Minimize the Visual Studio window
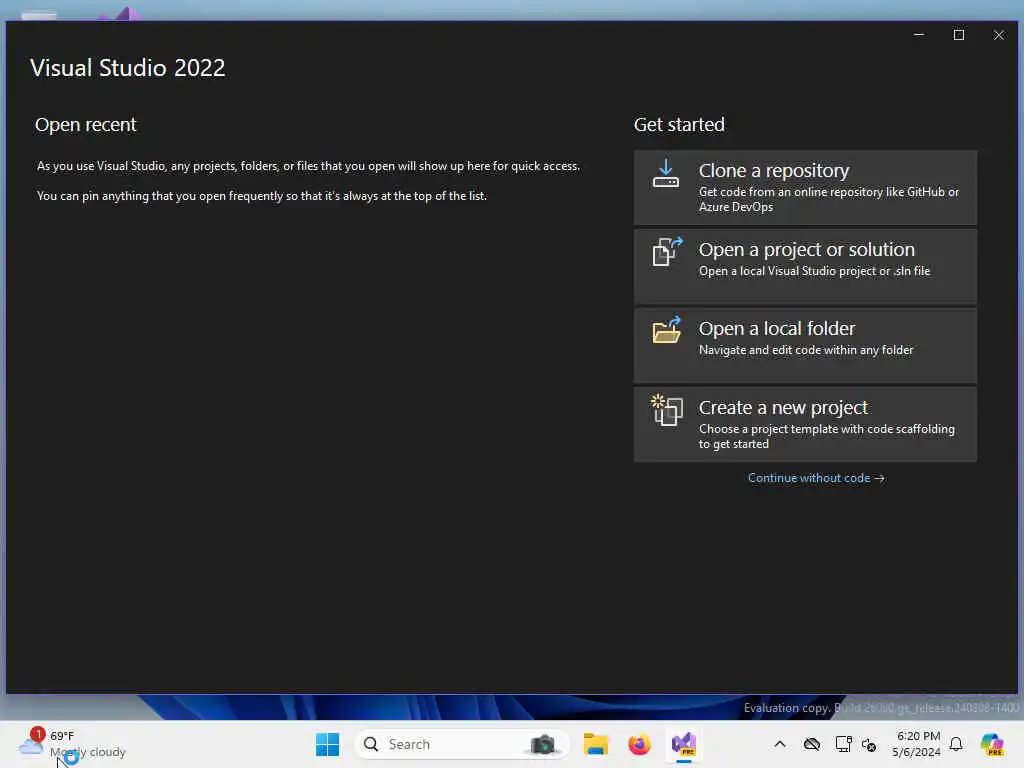Image resolution: width=1024 pixels, height=768 pixels. pyautogui.click(x=919, y=35)
